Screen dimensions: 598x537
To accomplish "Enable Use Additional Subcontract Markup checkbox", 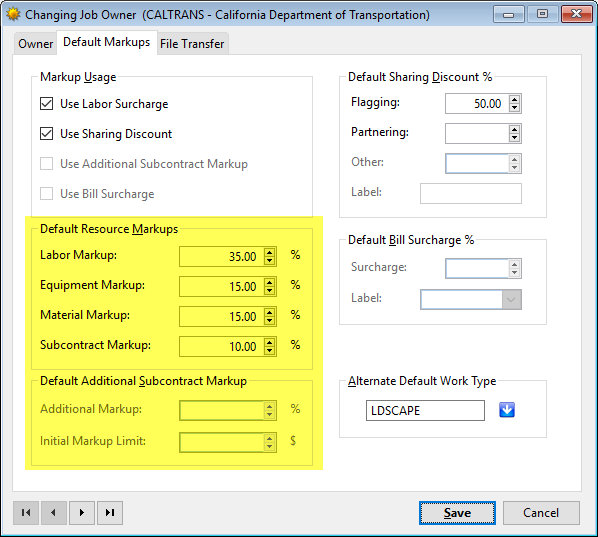I will (x=47, y=164).
